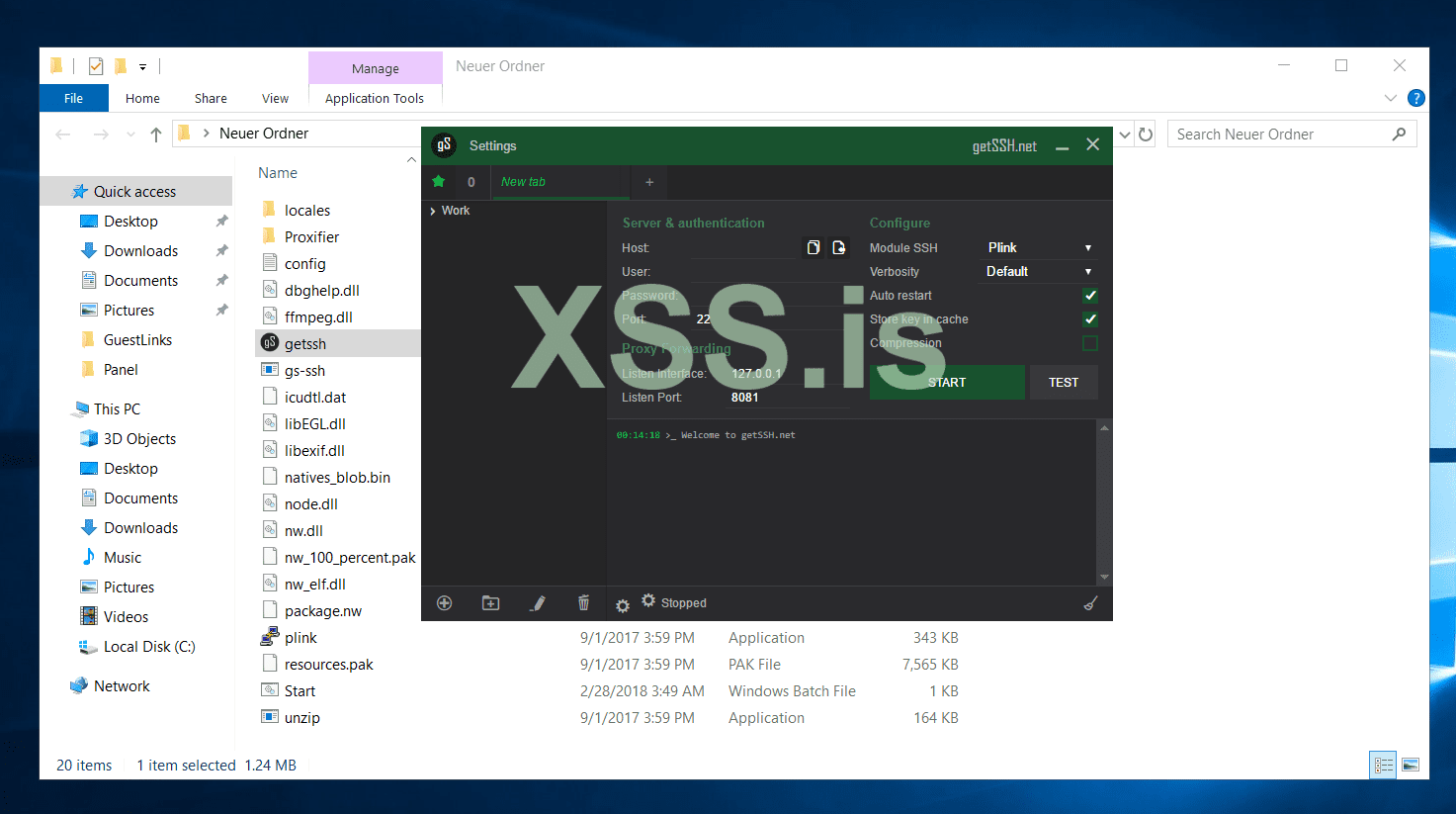The image size is (1456, 814).
Task: Expand the Work session group
Action: point(434,210)
